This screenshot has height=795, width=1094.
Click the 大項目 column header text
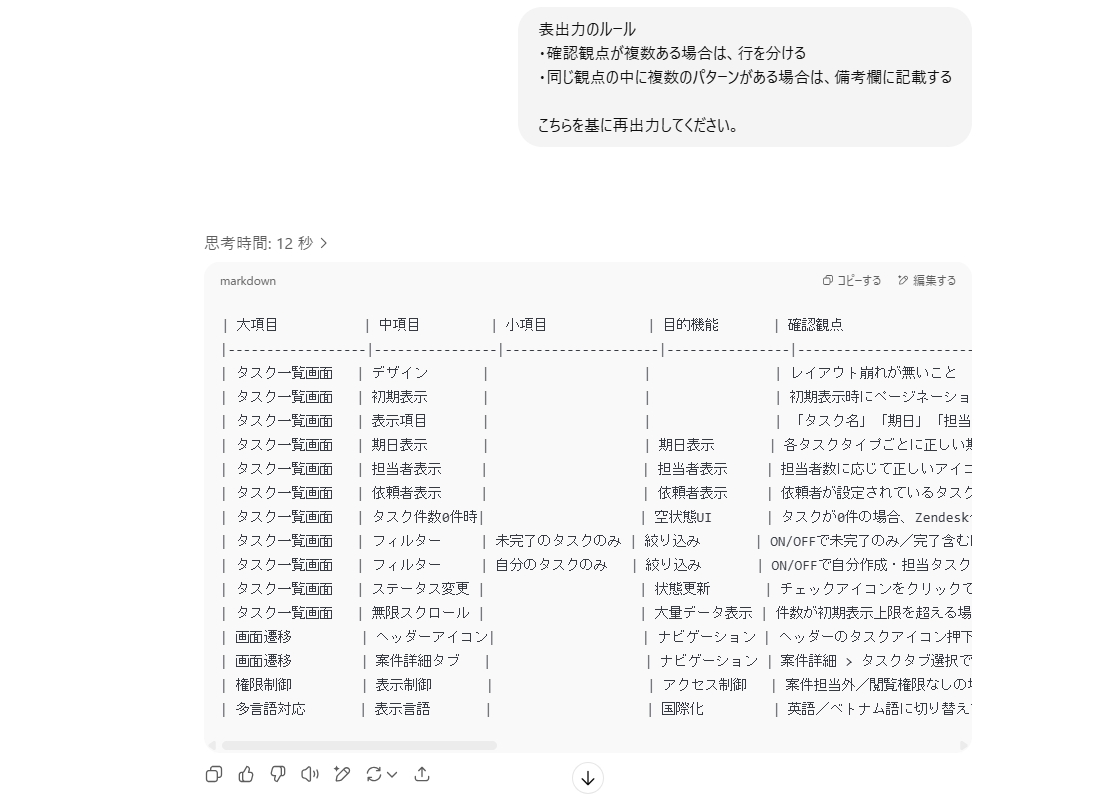[x=257, y=325]
